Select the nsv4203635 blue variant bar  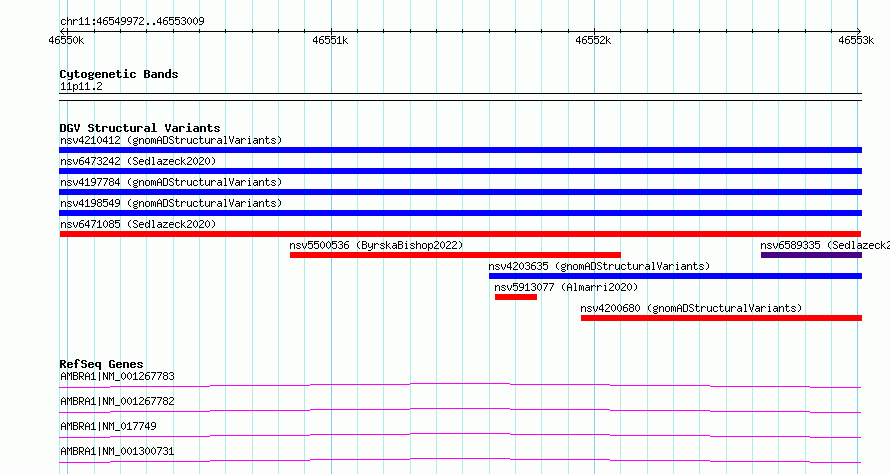point(675,276)
